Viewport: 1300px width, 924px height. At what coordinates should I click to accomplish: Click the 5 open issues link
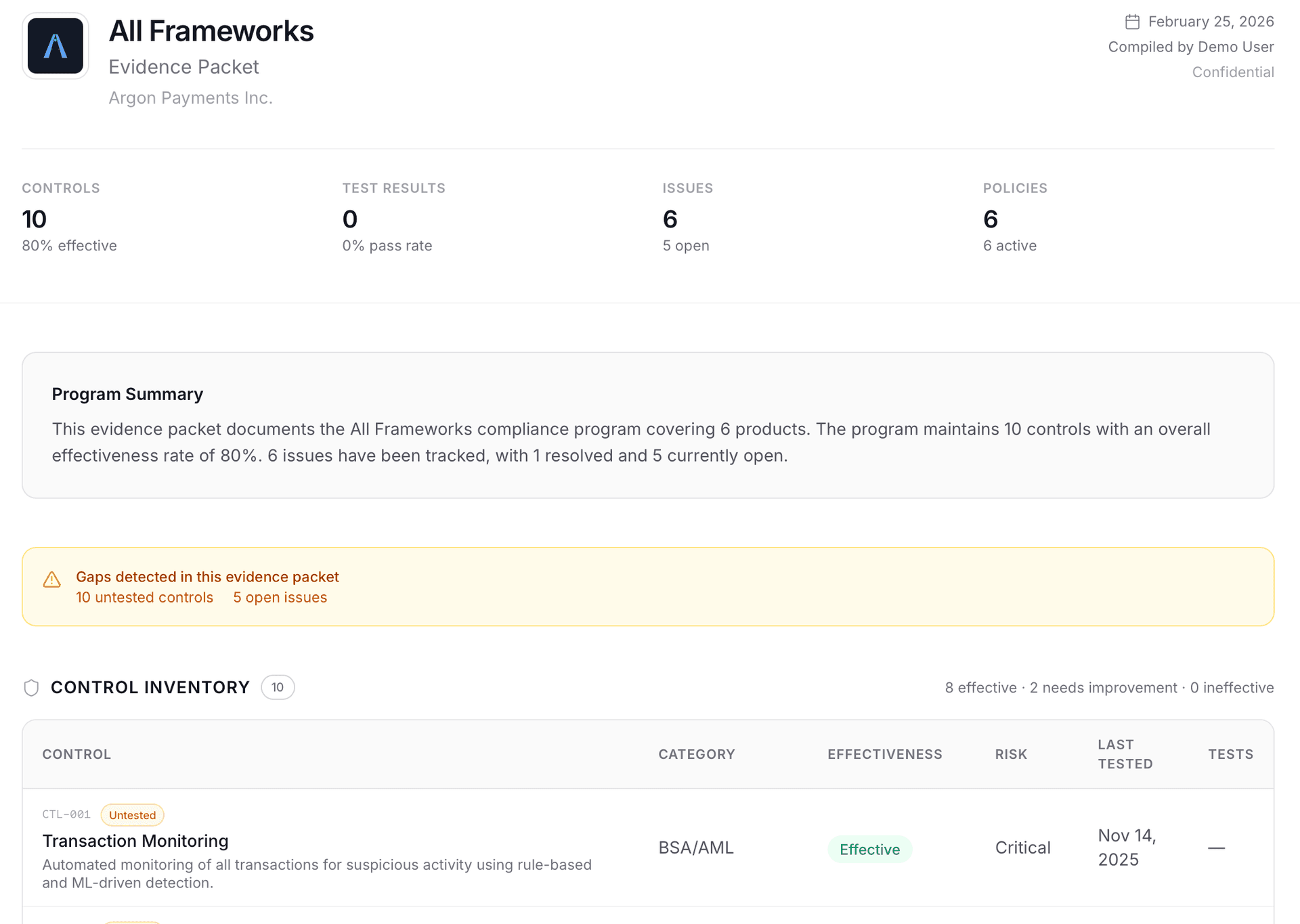[x=280, y=598]
